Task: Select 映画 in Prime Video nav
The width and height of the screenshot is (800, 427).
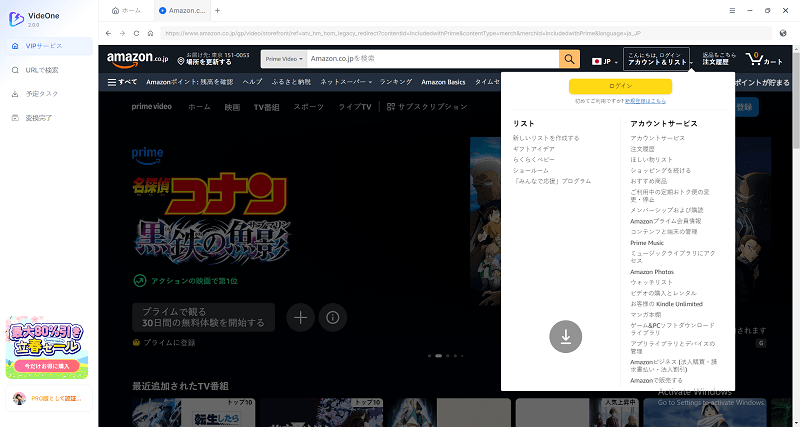Action: tap(232, 107)
